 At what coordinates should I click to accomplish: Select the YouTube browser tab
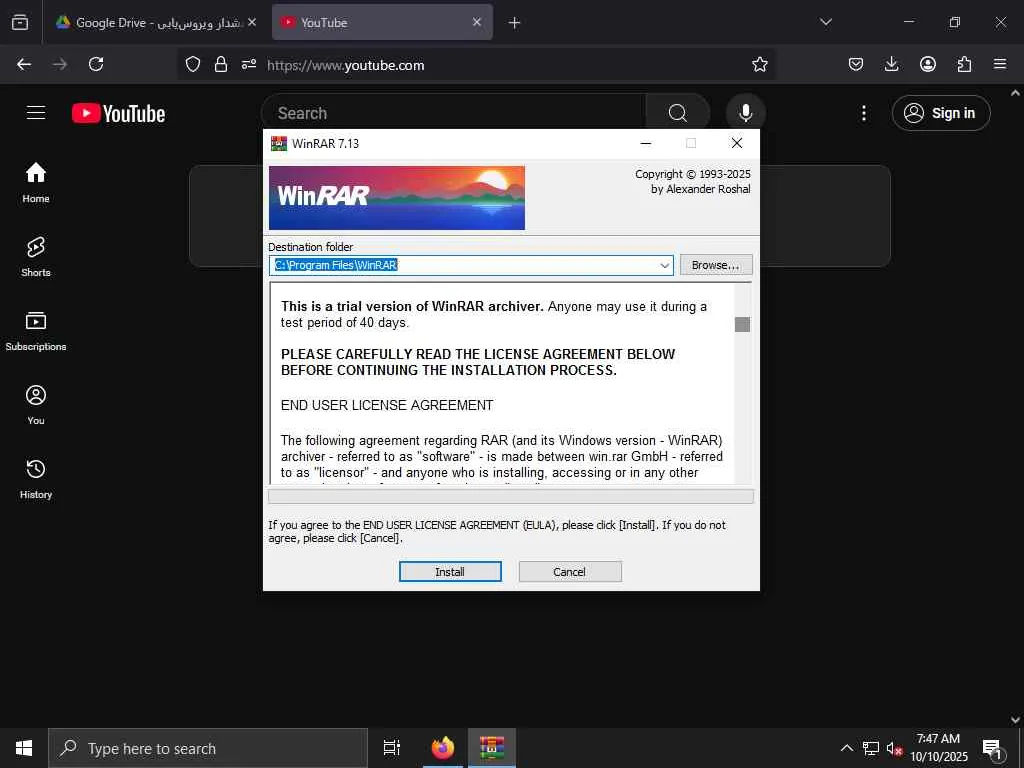(x=382, y=22)
